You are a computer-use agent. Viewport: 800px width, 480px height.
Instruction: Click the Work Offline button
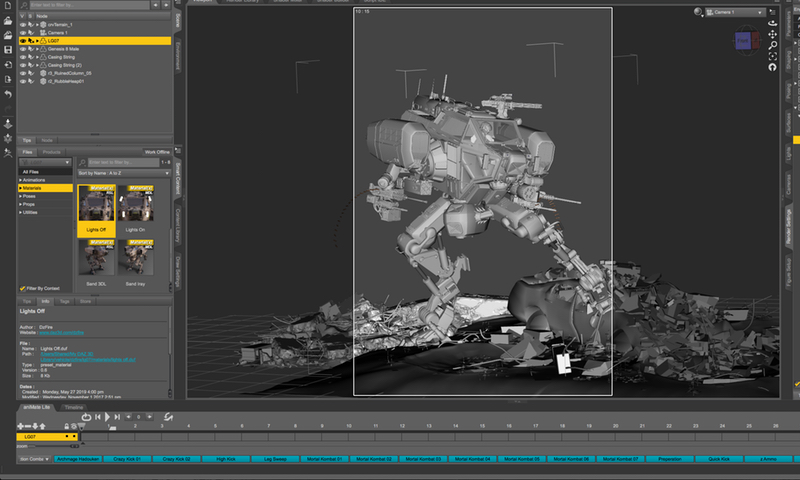tap(156, 152)
